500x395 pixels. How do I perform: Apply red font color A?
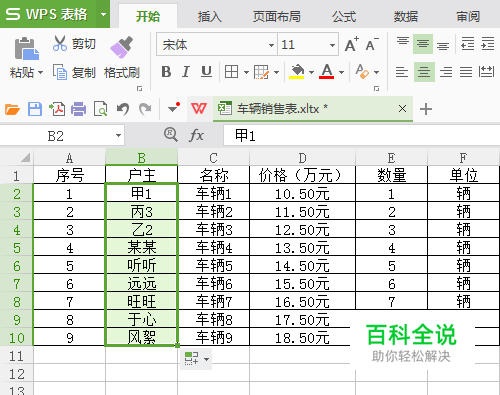[x=327, y=71]
